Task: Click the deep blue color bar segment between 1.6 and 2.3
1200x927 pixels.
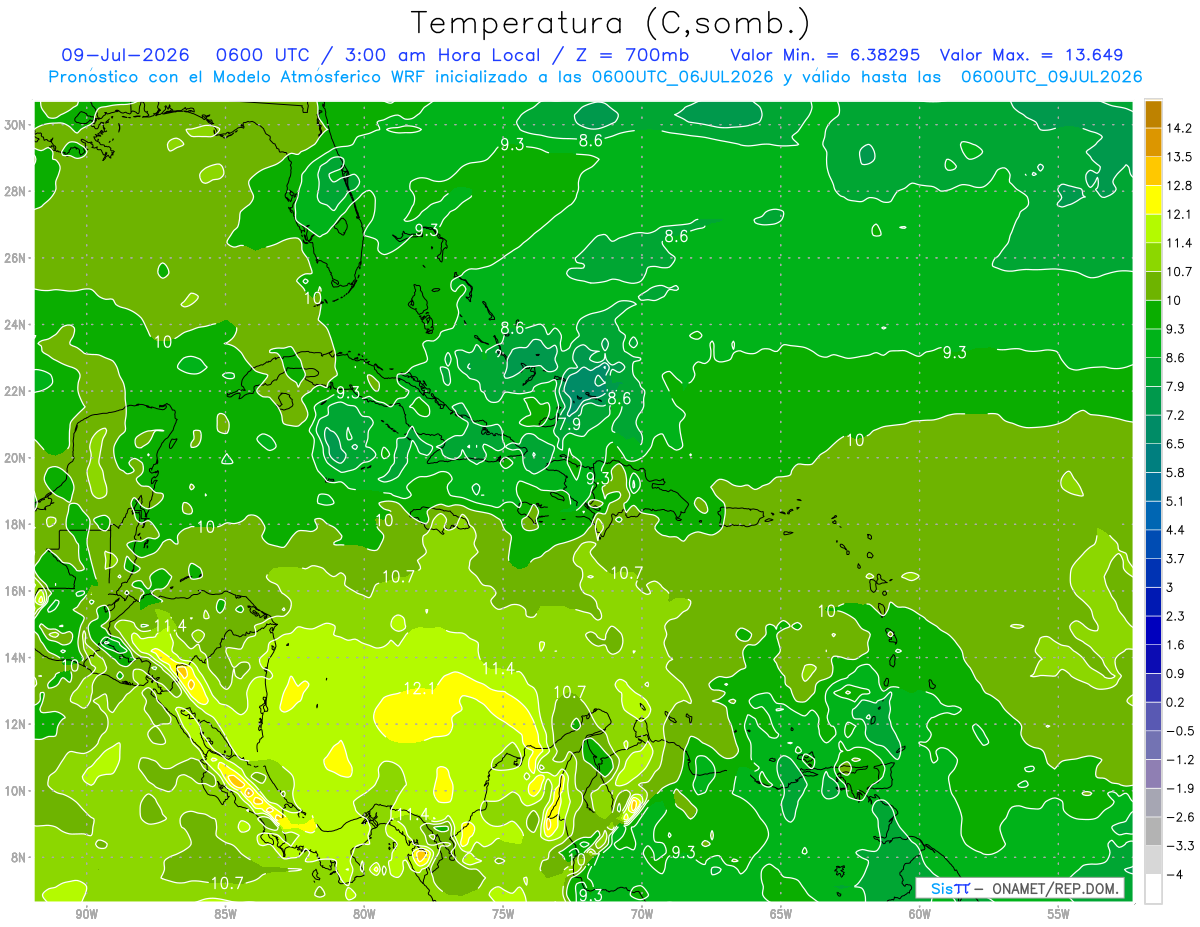Action: coord(1153,630)
